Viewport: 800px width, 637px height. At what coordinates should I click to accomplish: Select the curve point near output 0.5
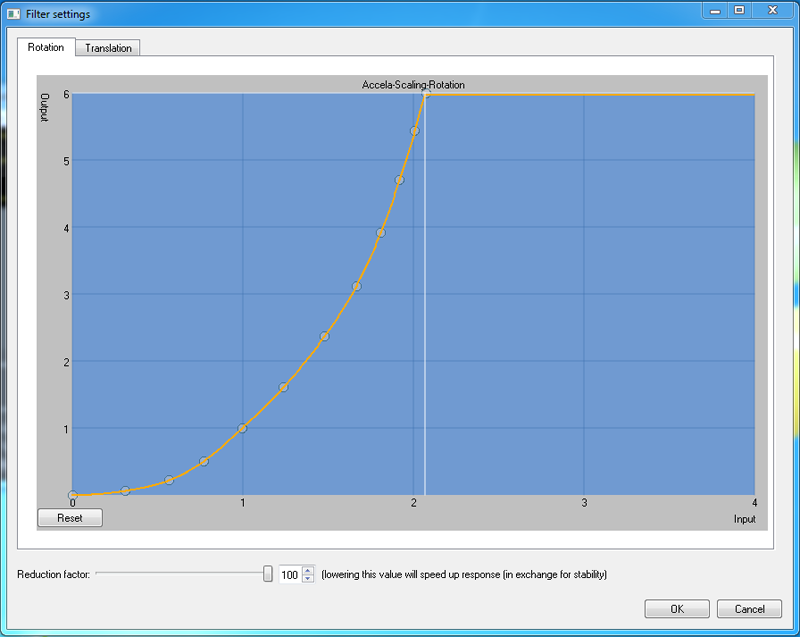204,462
